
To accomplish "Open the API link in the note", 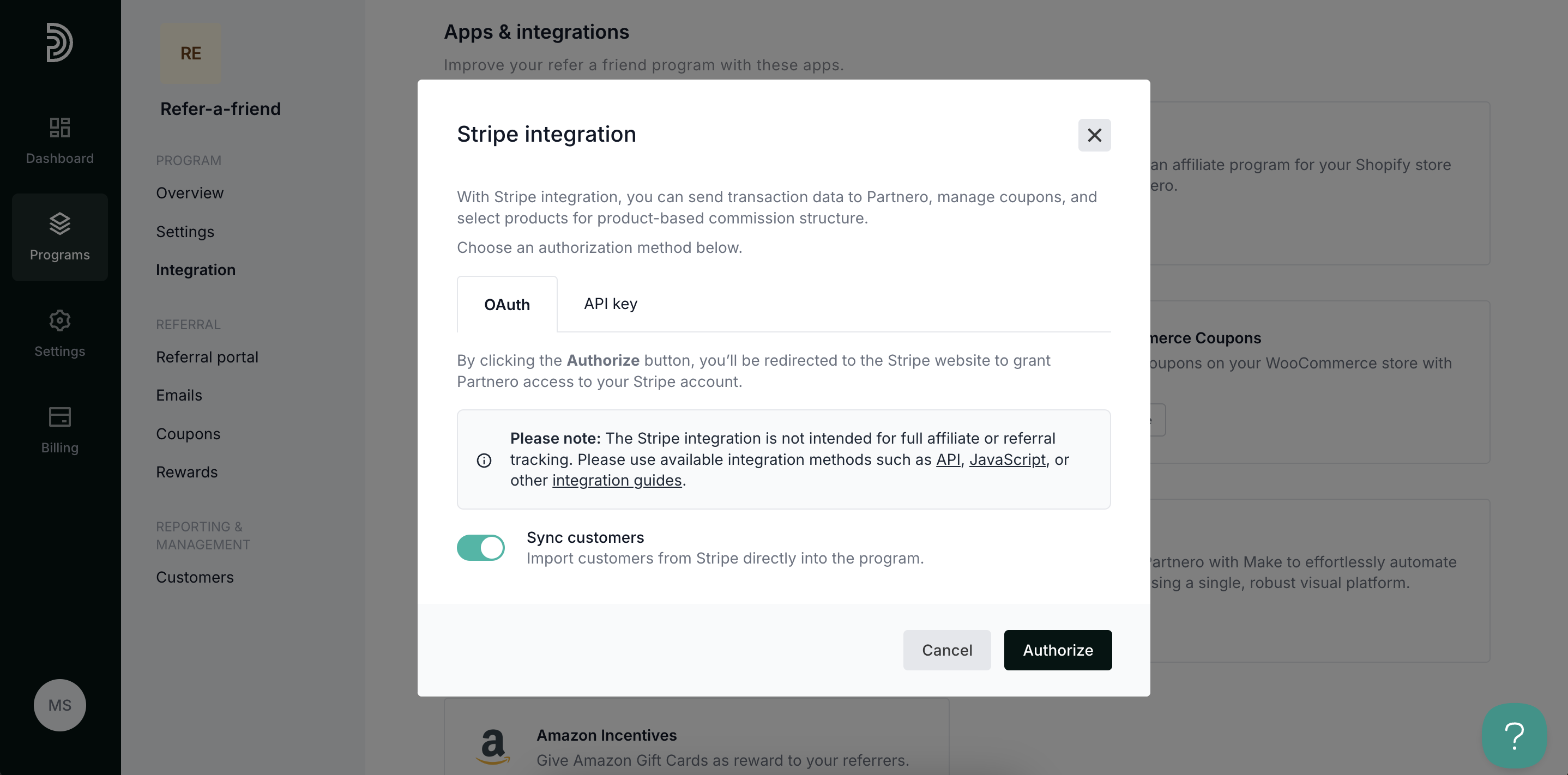I will point(947,459).
